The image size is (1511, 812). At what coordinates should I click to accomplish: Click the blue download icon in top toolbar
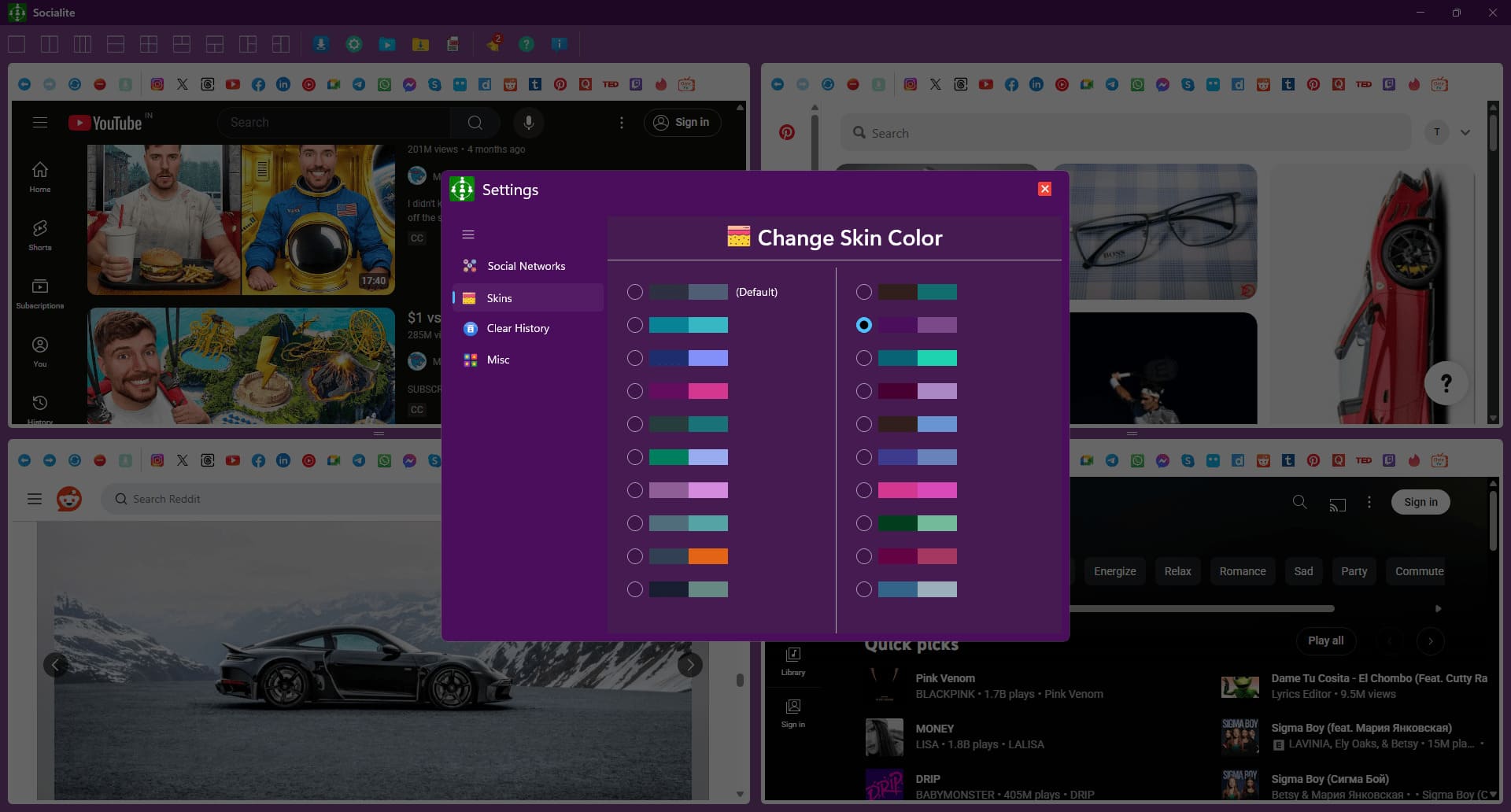(320, 44)
